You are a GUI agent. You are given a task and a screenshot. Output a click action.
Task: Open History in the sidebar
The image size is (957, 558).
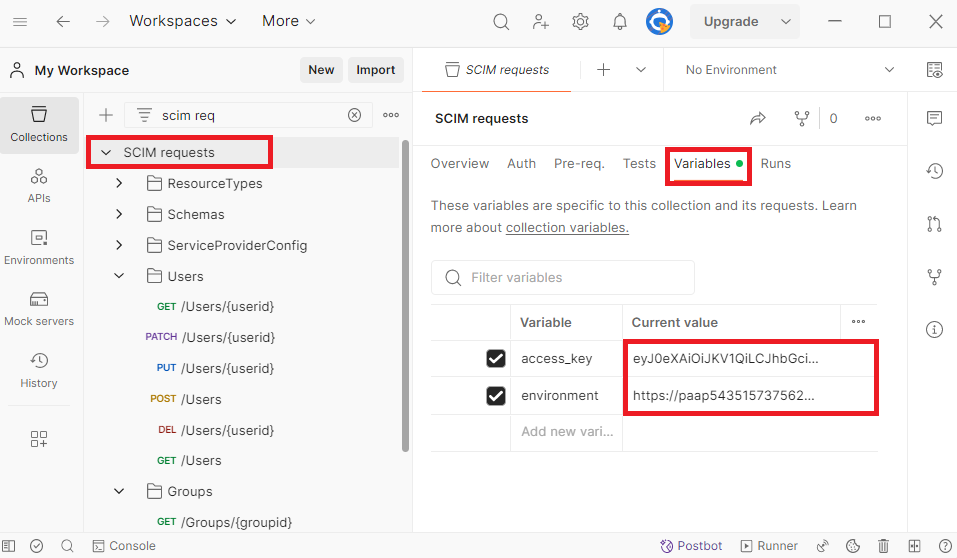tap(39, 370)
